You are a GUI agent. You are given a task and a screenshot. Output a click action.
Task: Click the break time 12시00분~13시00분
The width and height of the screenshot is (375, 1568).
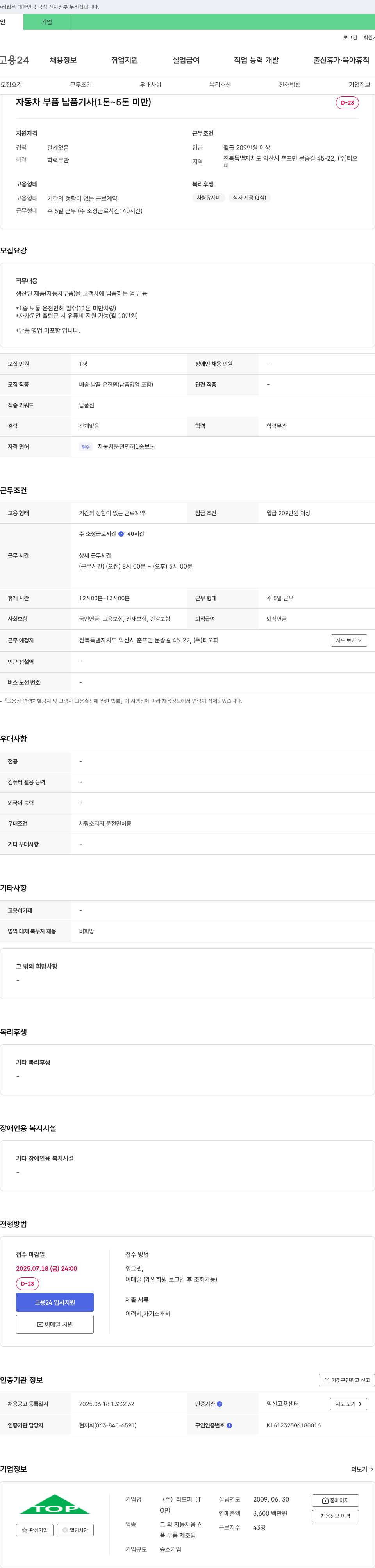[104, 598]
